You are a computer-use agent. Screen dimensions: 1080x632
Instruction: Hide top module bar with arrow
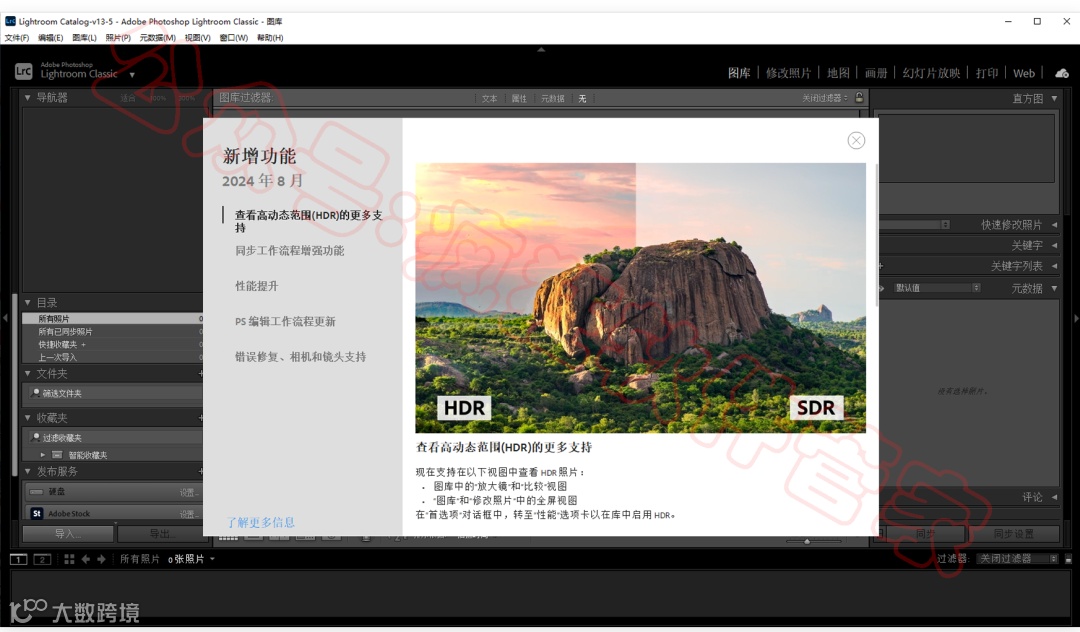[x=541, y=50]
